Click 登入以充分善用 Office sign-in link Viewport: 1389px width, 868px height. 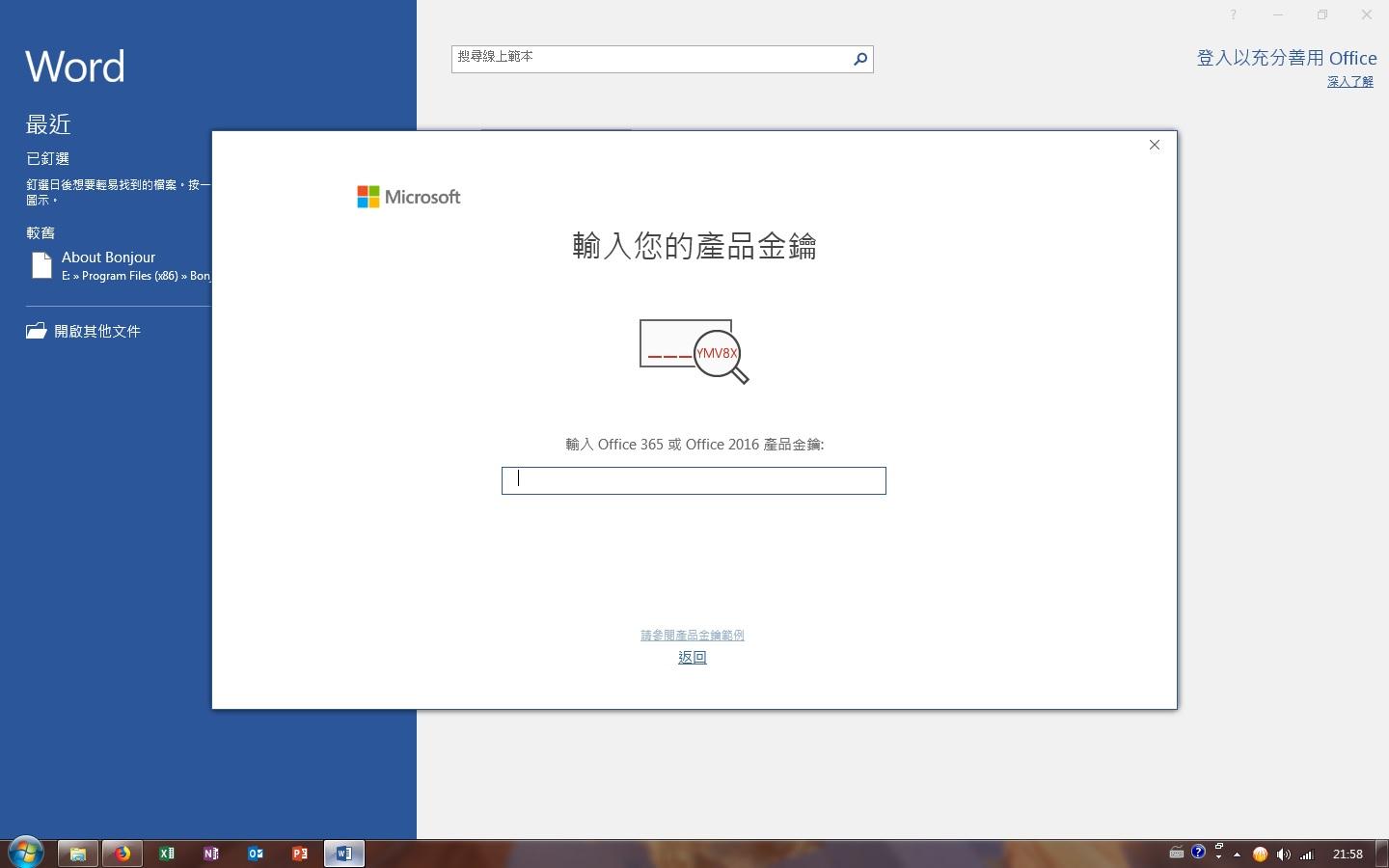[1287, 58]
